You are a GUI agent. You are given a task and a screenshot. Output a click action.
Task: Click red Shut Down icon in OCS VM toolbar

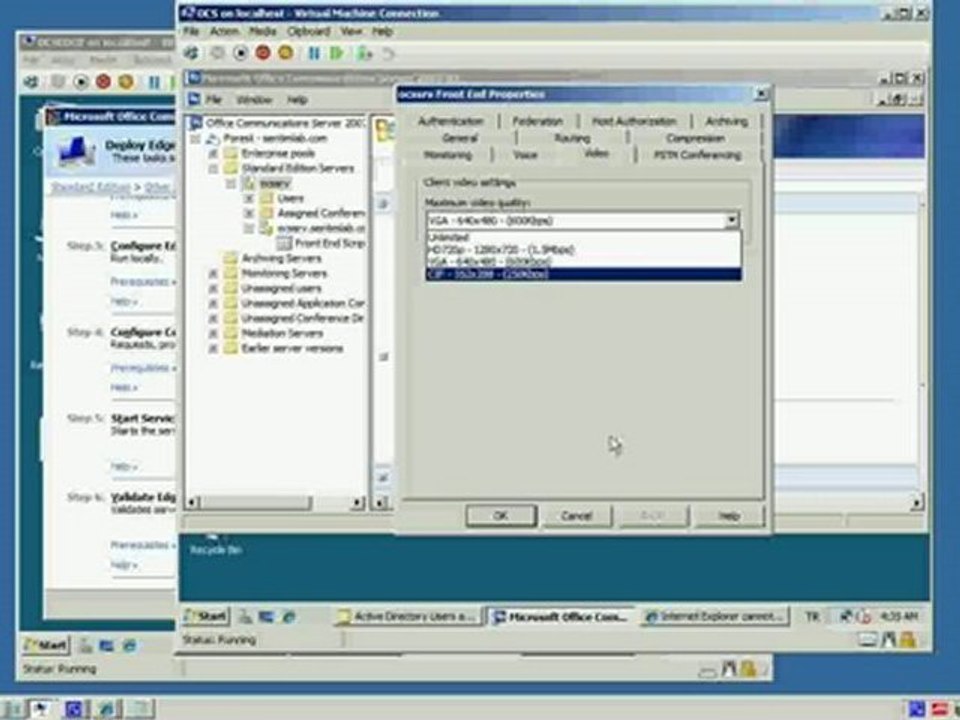coord(263,53)
